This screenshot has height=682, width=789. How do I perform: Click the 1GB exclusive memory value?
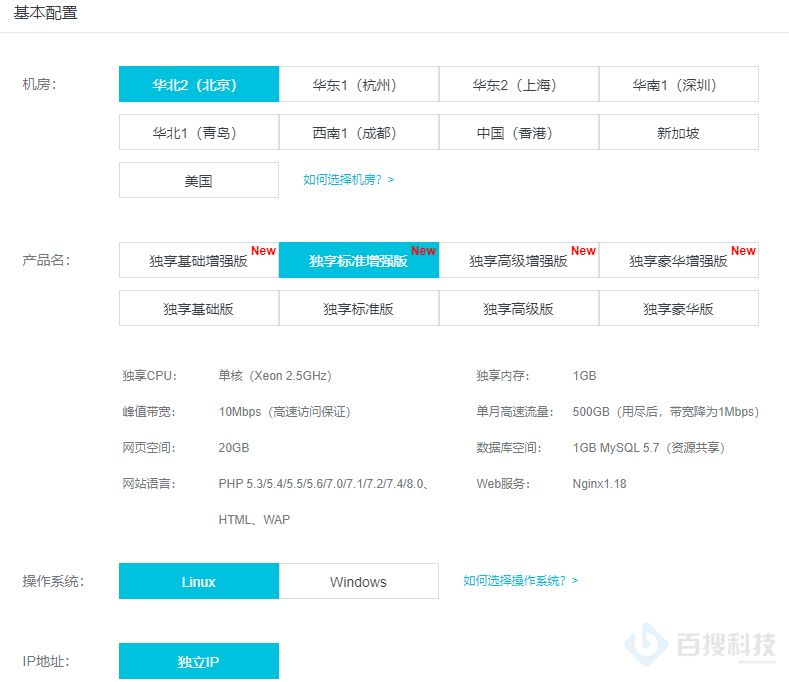[584, 376]
